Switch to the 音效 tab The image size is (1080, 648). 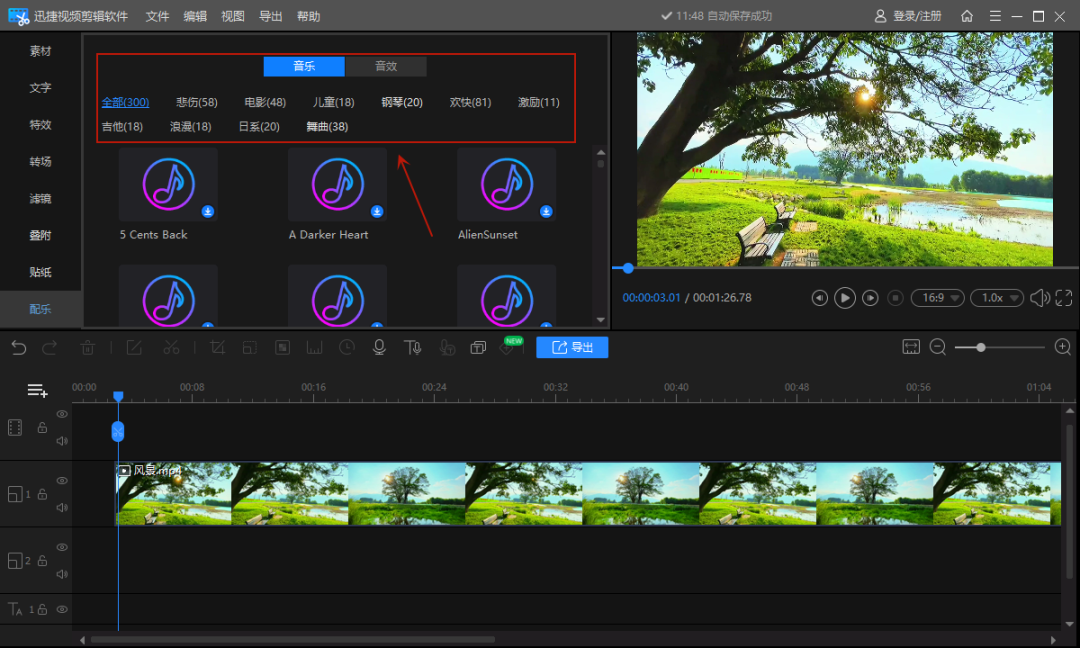386,66
